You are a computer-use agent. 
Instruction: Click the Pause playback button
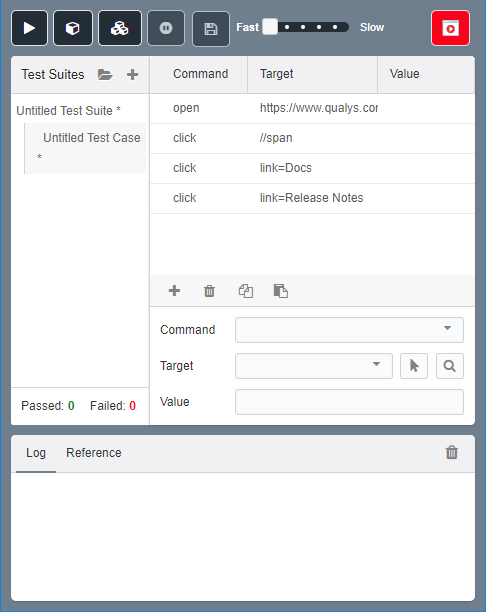pyautogui.click(x=166, y=28)
